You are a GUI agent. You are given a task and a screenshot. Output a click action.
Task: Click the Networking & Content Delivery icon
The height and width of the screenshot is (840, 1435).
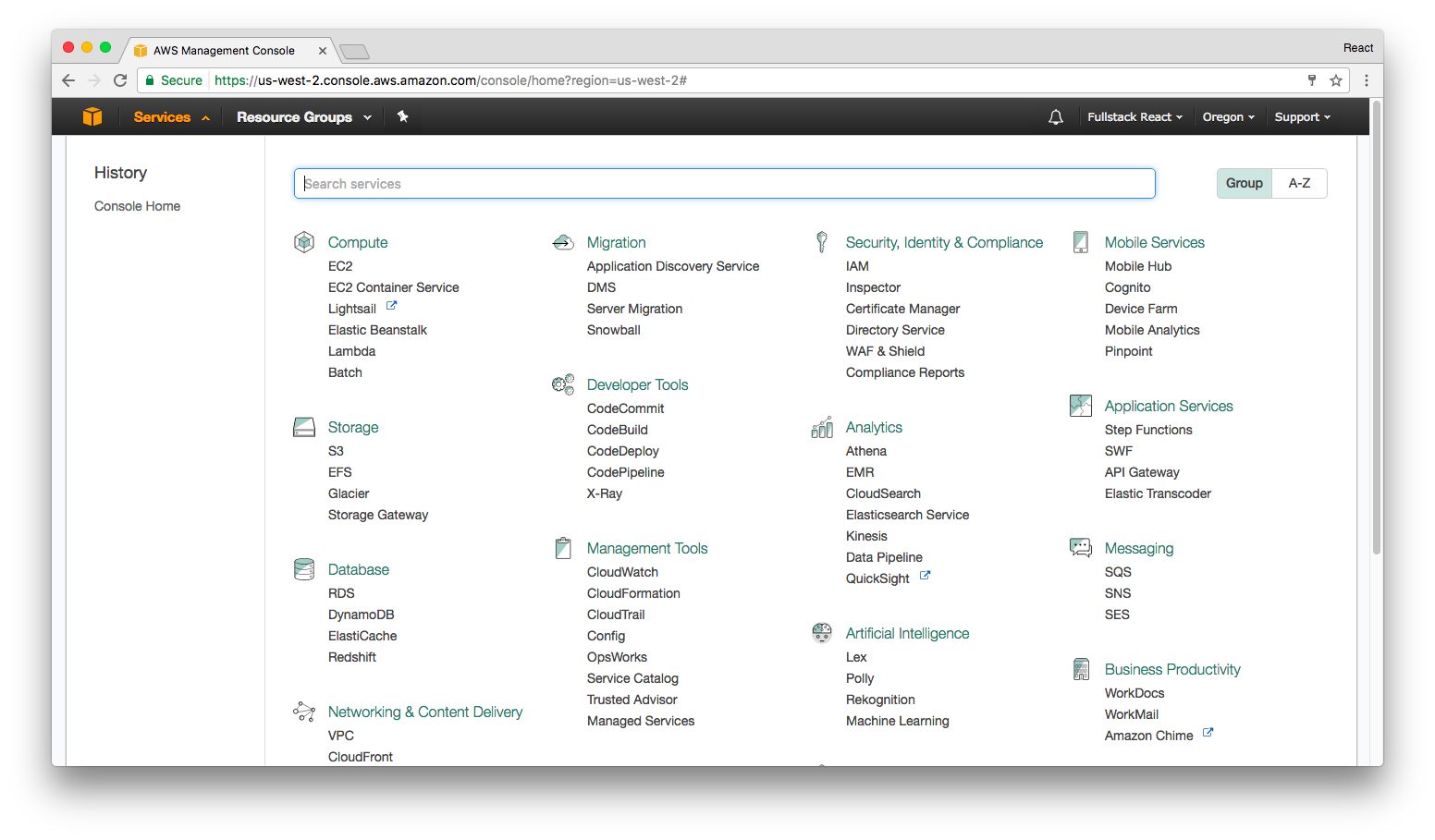[x=304, y=712]
